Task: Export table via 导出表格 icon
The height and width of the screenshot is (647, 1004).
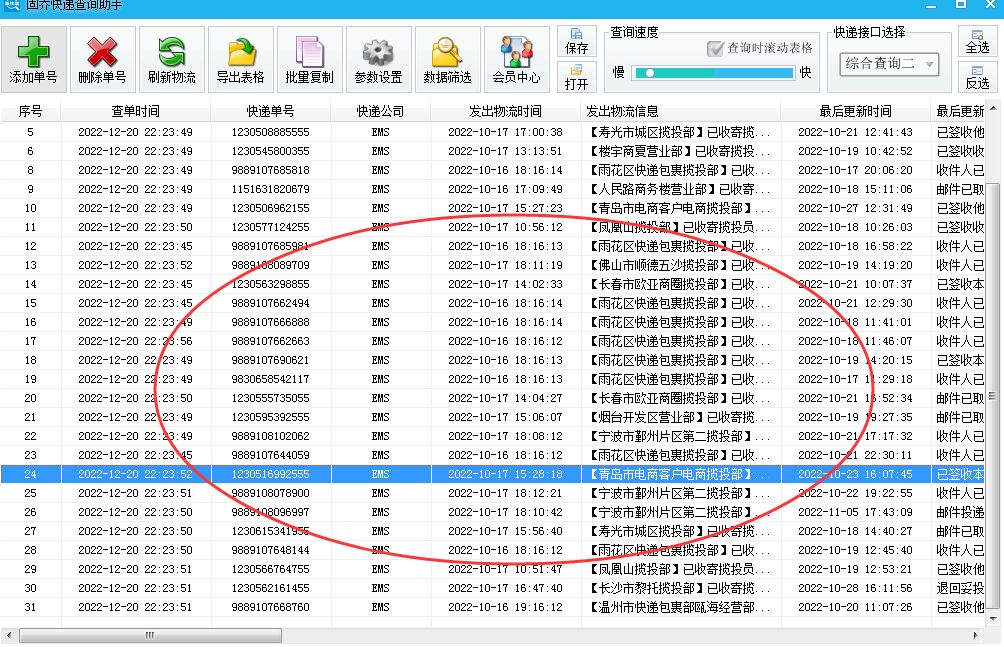Action: click(241, 60)
